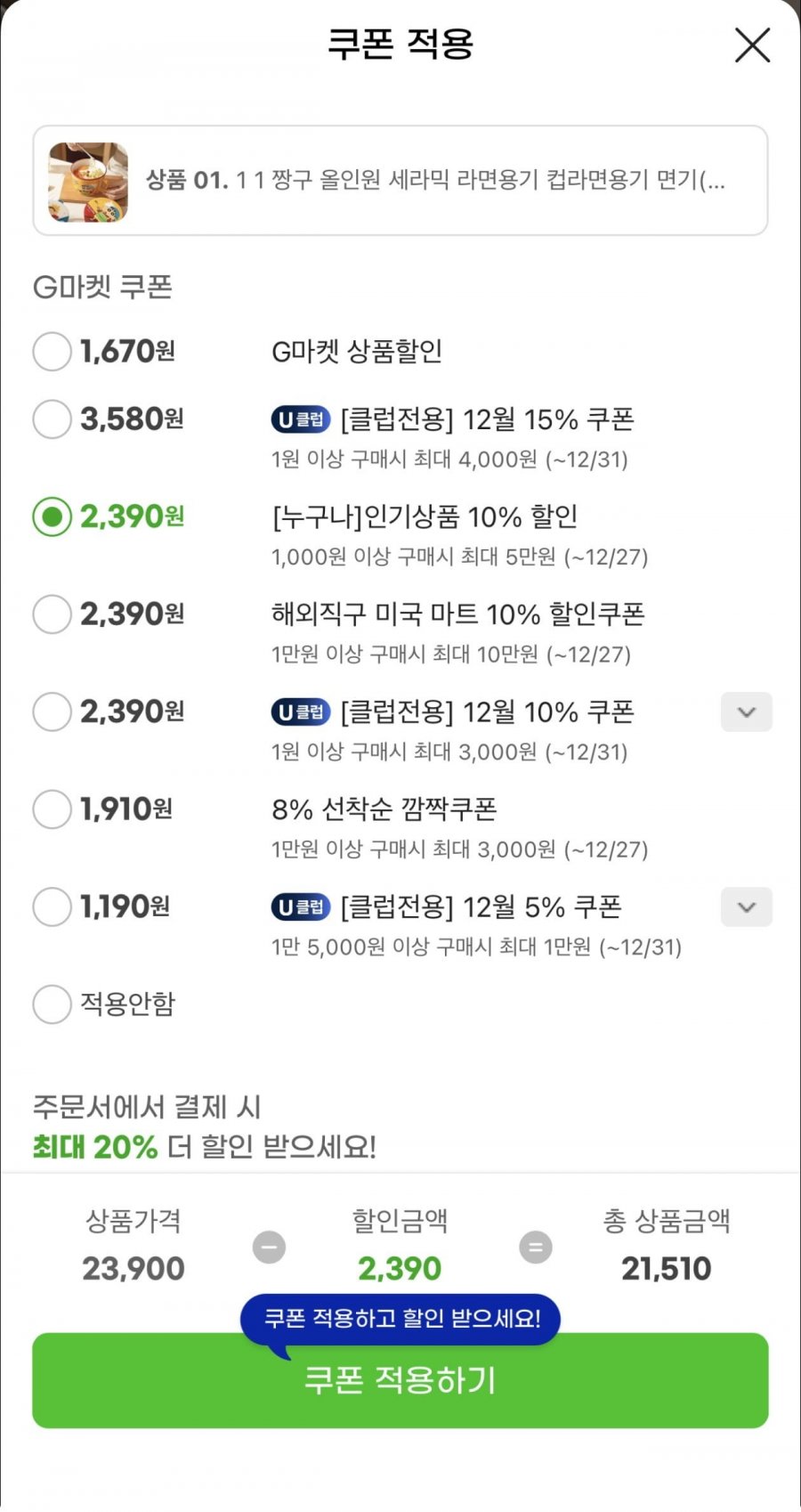Select the 1,670원 G마켓 상품할인 option
This screenshot has height=1512, width=801.
coord(52,352)
